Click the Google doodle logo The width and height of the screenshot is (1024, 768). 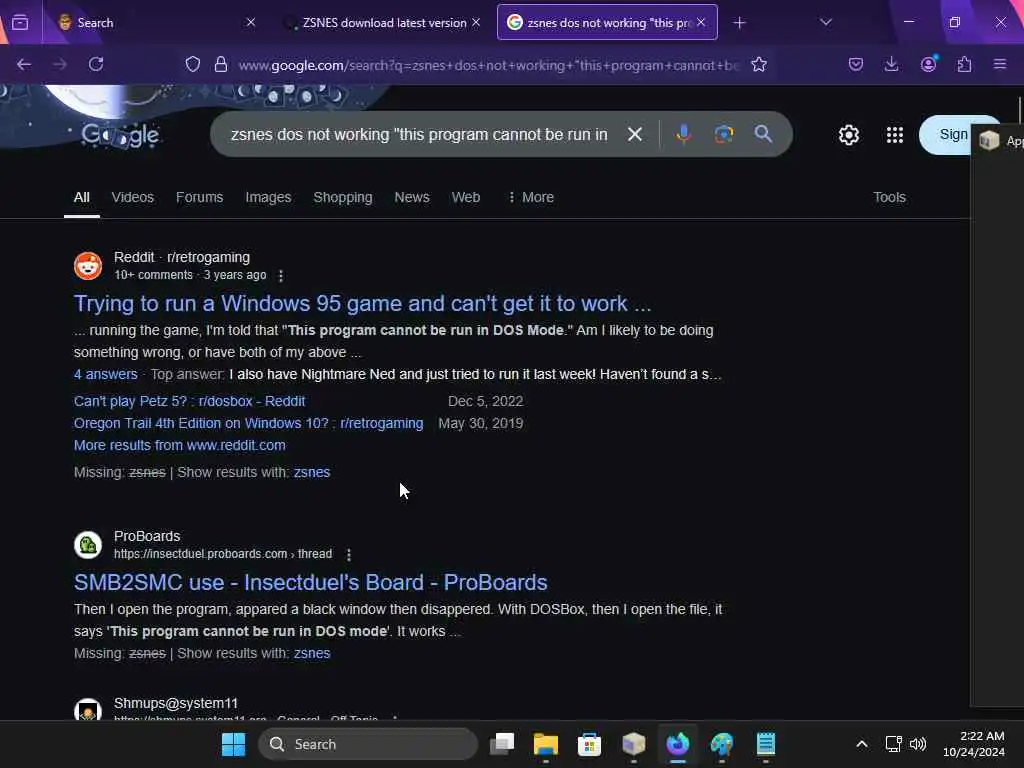(120, 135)
